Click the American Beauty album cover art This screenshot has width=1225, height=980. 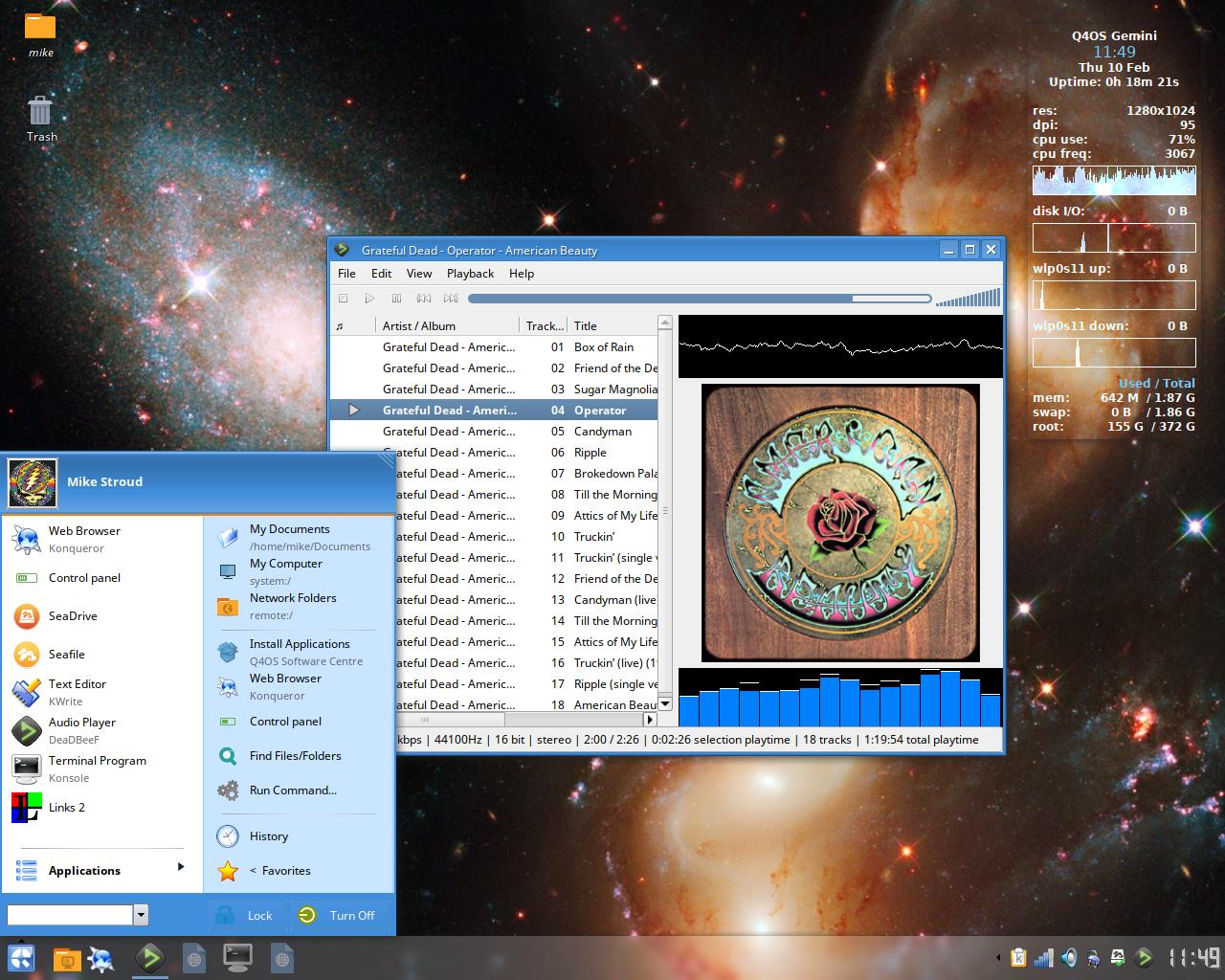coord(840,523)
